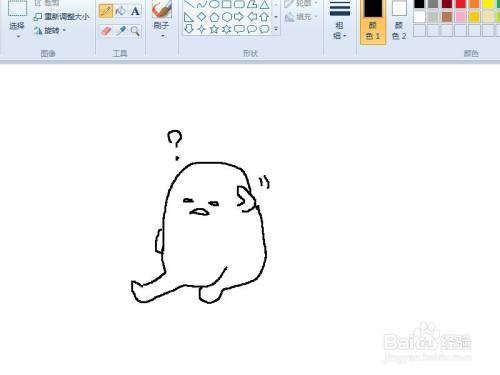This screenshot has height=375, width=500.
Task: Select the Fill with color bucket tool
Action: coord(120,11)
